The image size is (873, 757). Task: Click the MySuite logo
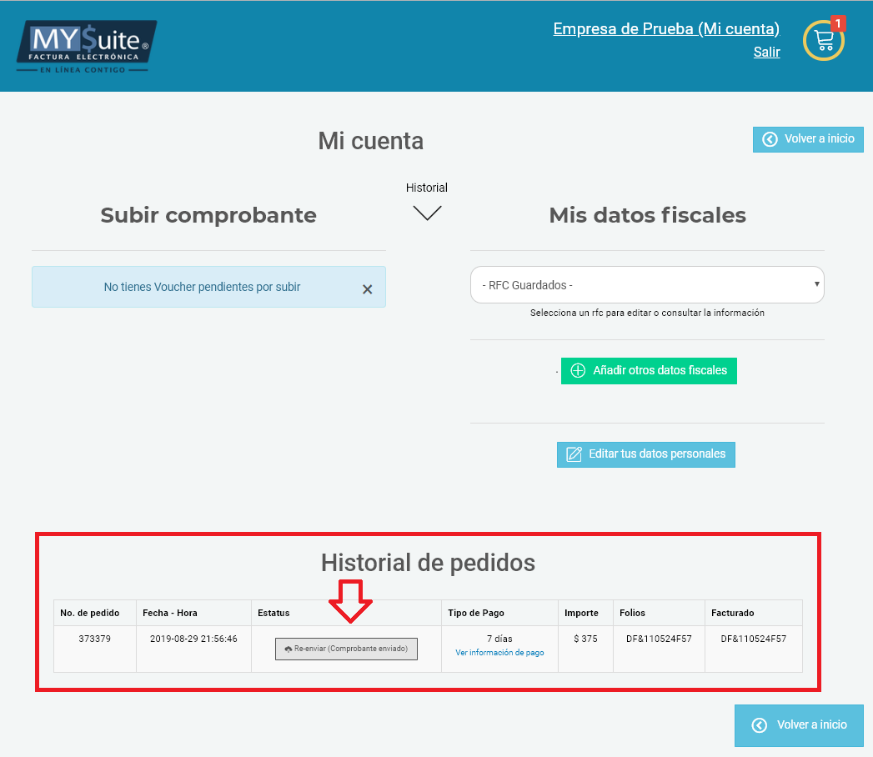coord(87,47)
